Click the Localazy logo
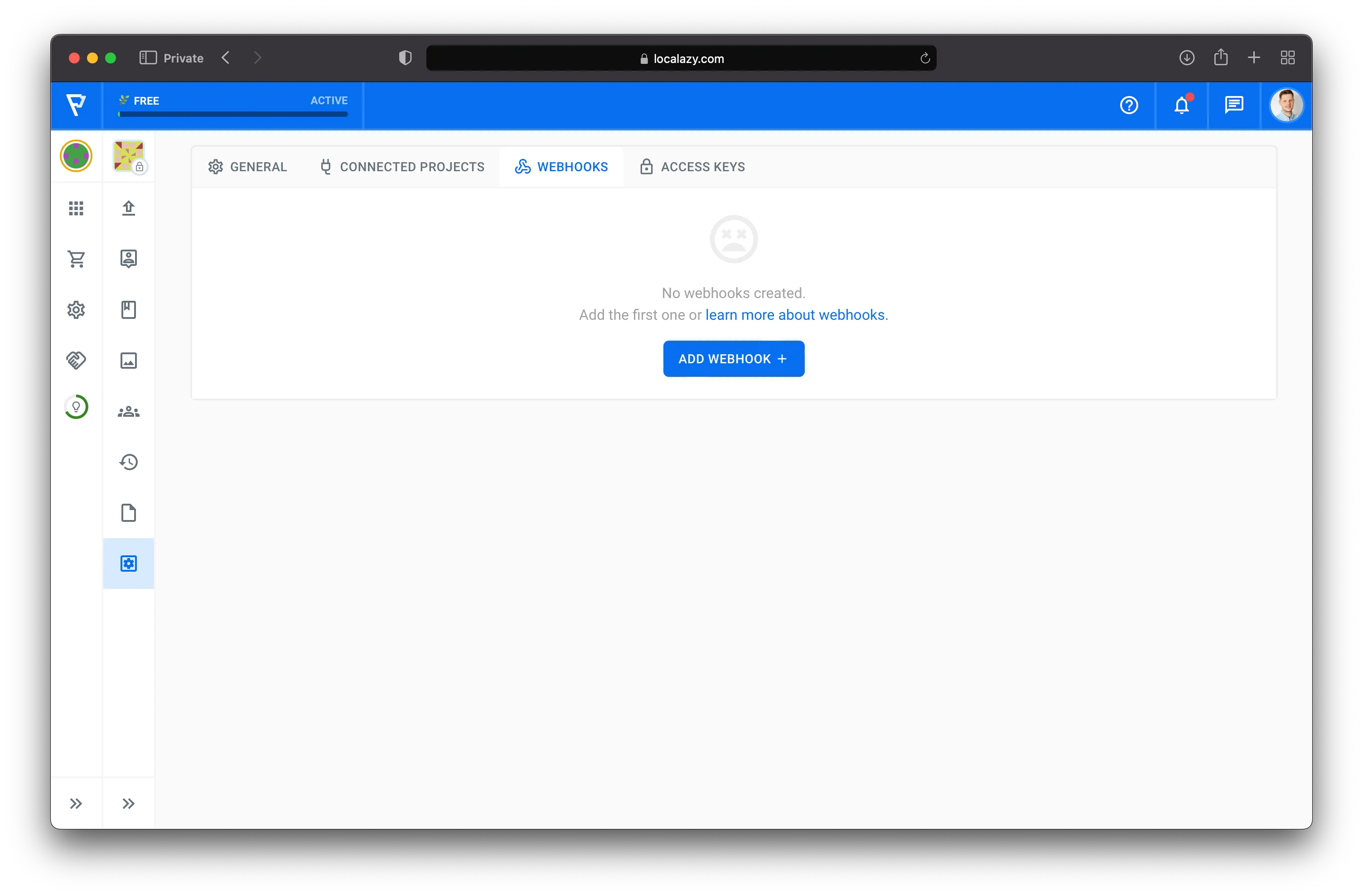Screen dimensions: 1363x896 pos(76,105)
